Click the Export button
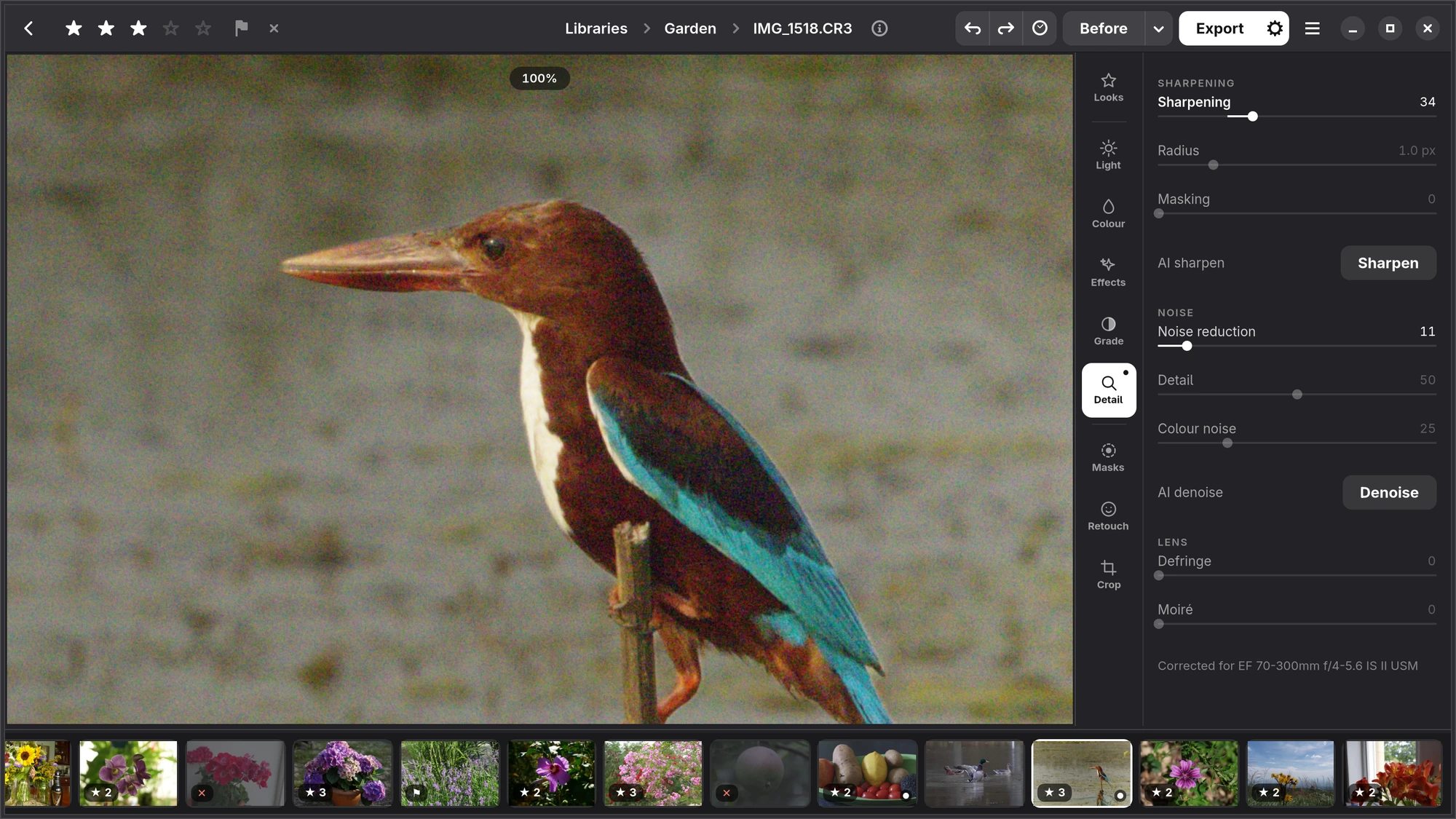The width and height of the screenshot is (1456, 819). pyautogui.click(x=1219, y=28)
